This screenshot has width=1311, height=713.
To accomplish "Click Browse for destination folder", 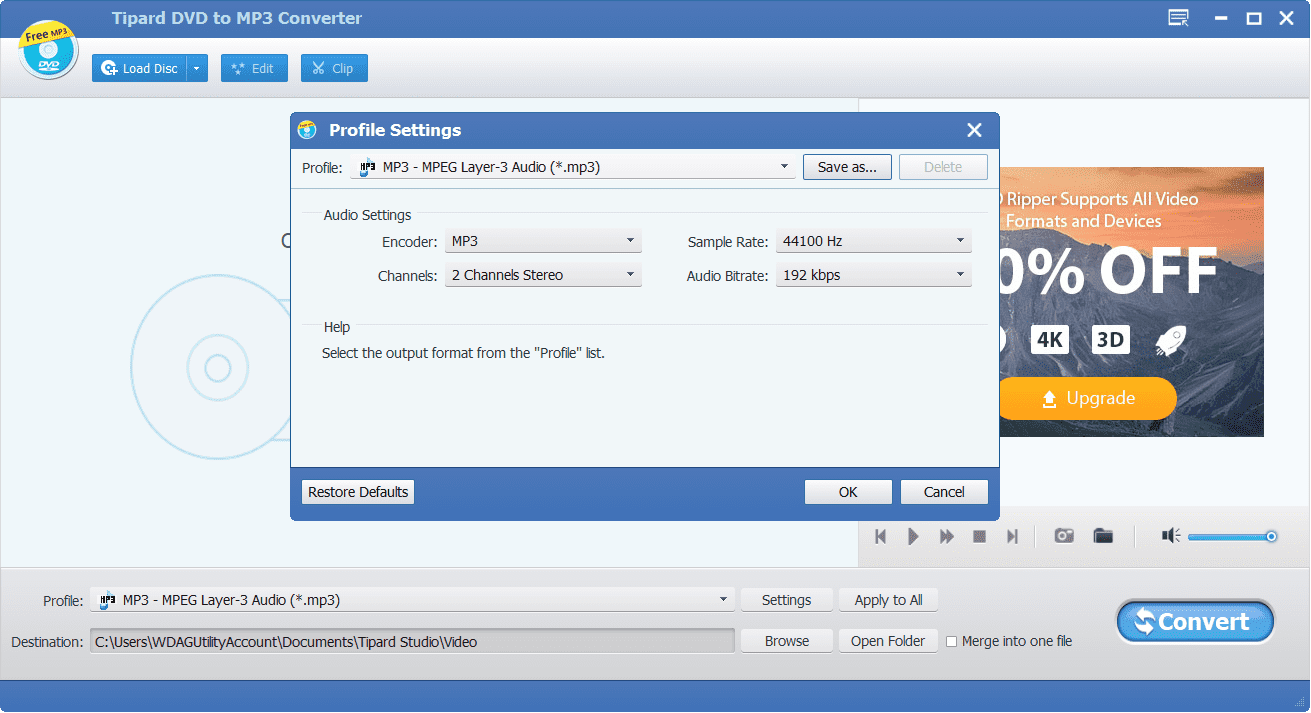I will click(x=787, y=641).
